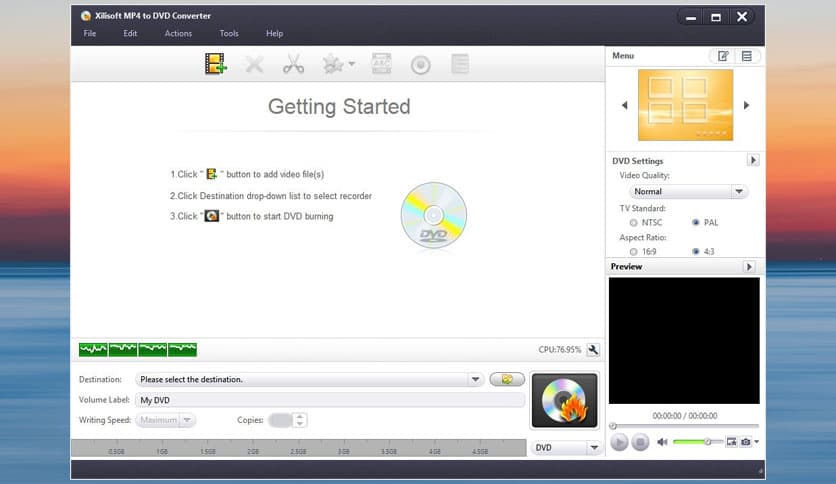Start burning with the disc flame button
Screen dimensions: 836x484
pos(565,400)
